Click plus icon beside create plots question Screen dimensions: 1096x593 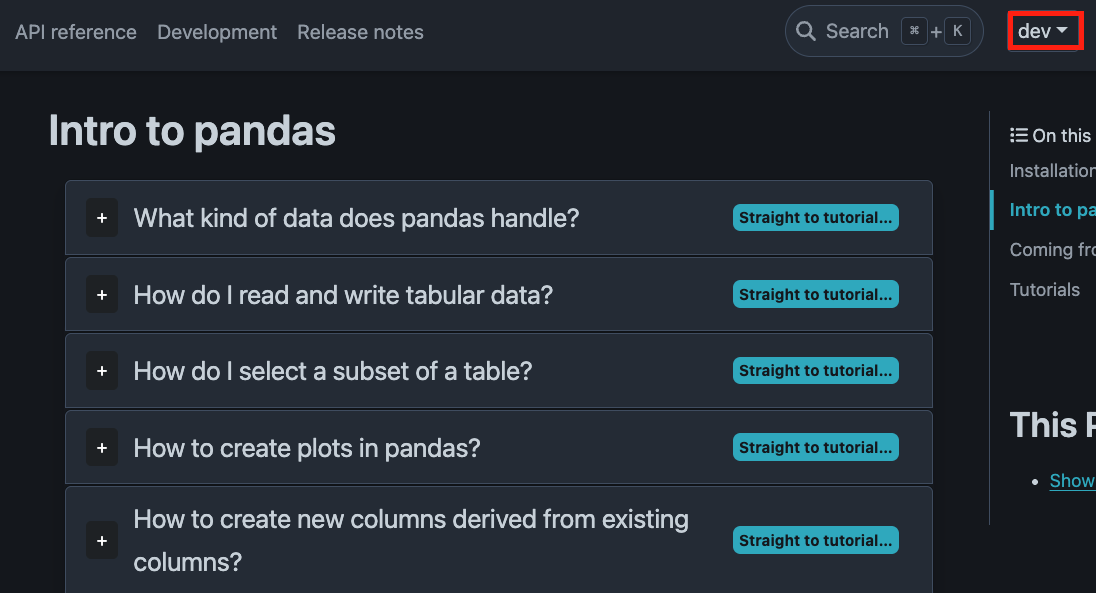[102, 448]
